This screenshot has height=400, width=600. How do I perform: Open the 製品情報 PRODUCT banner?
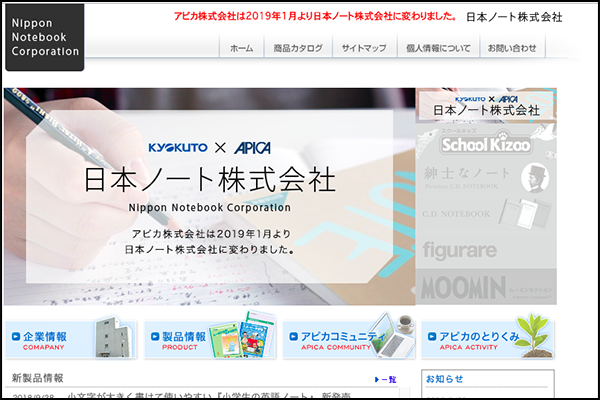click(210, 339)
